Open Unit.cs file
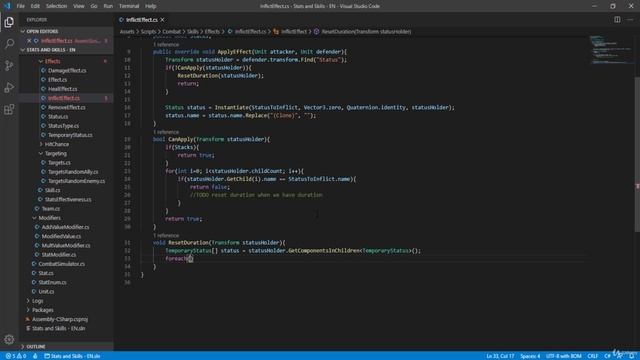640x360 pixels. (46, 291)
